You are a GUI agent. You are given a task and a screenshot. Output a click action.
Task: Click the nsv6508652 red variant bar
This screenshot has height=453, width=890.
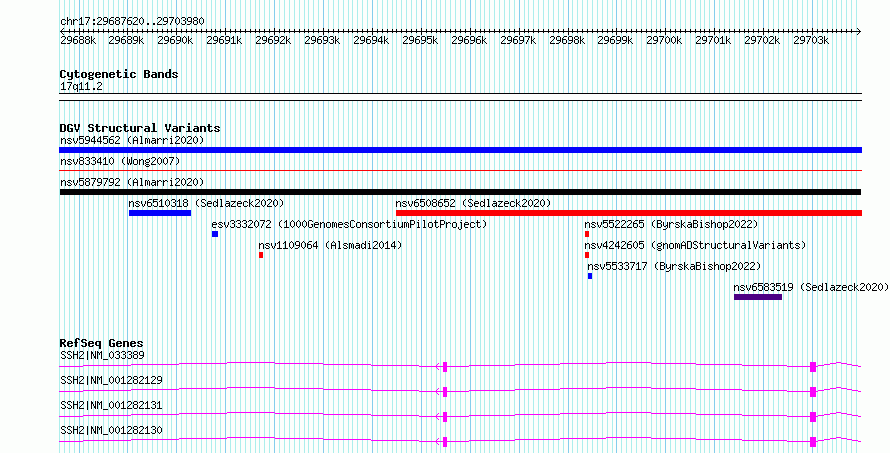[x=629, y=213]
